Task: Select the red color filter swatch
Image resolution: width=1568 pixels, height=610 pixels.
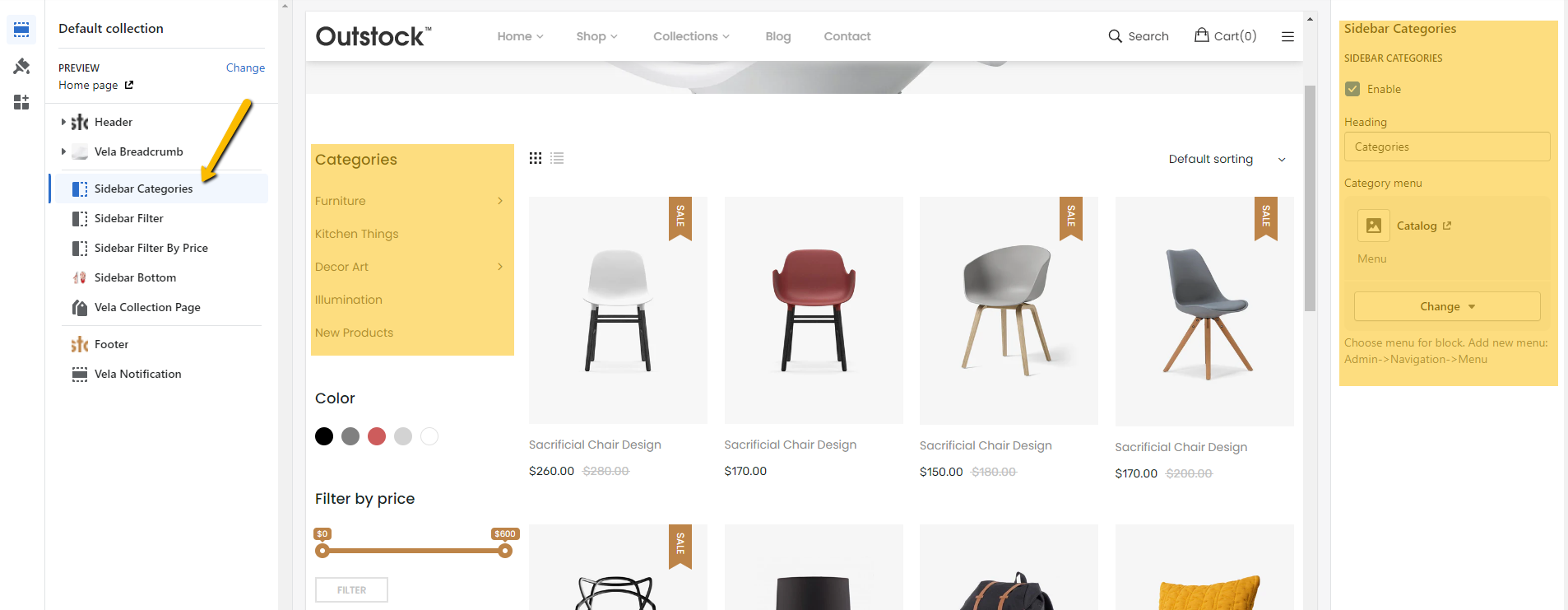Action: click(377, 436)
